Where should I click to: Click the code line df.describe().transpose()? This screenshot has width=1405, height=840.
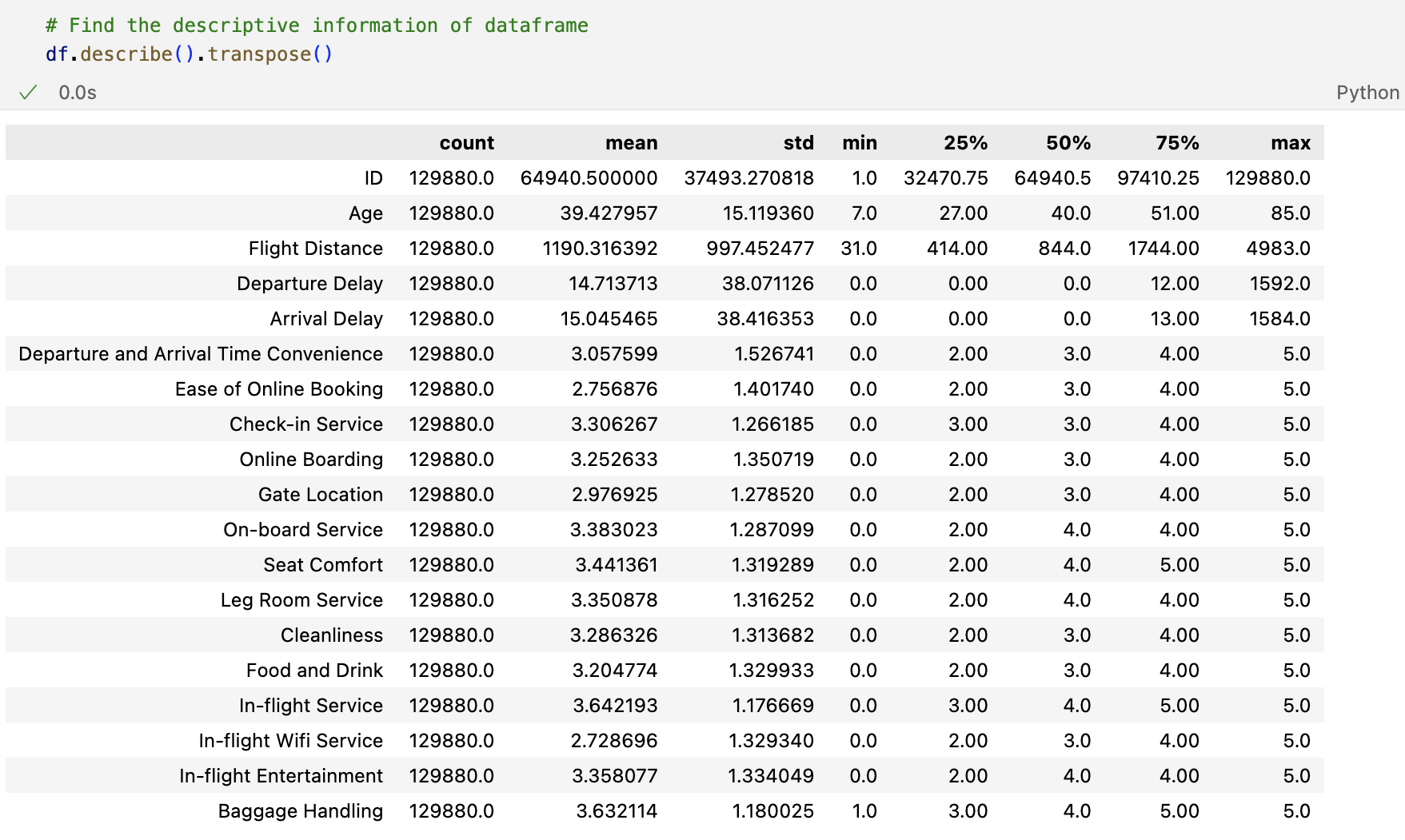click(x=189, y=54)
